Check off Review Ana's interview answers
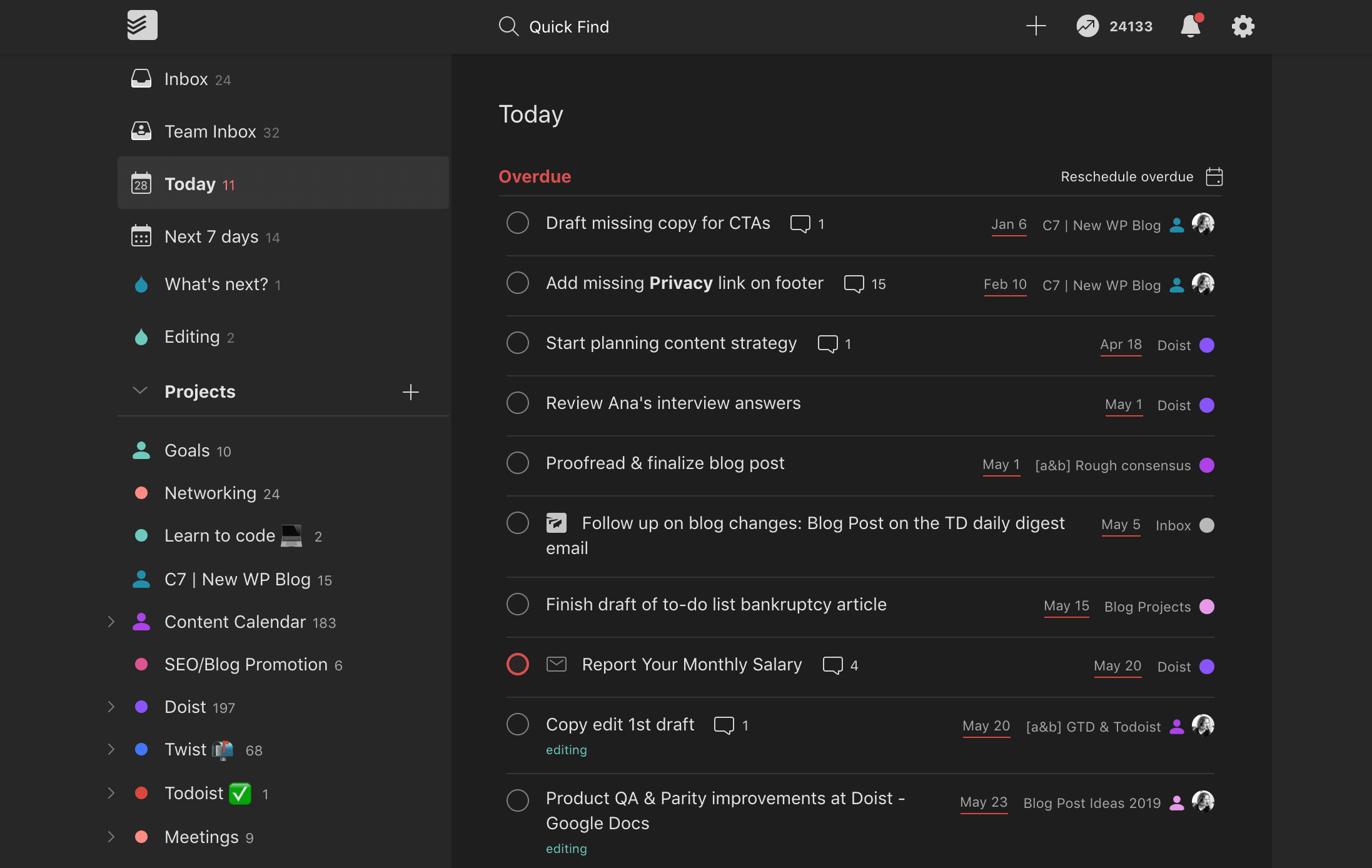1372x868 pixels. click(518, 403)
